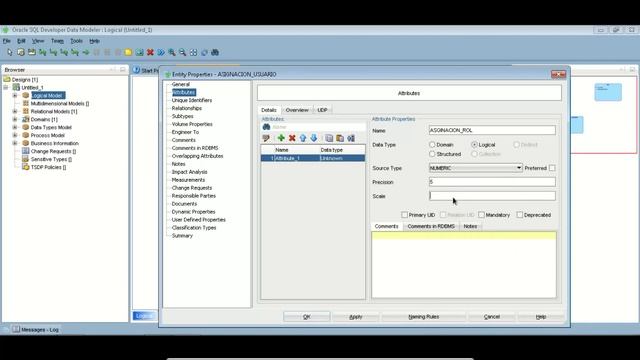Open the Edit menu
Viewport: 640px width, 360px height.
pos(21,41)
